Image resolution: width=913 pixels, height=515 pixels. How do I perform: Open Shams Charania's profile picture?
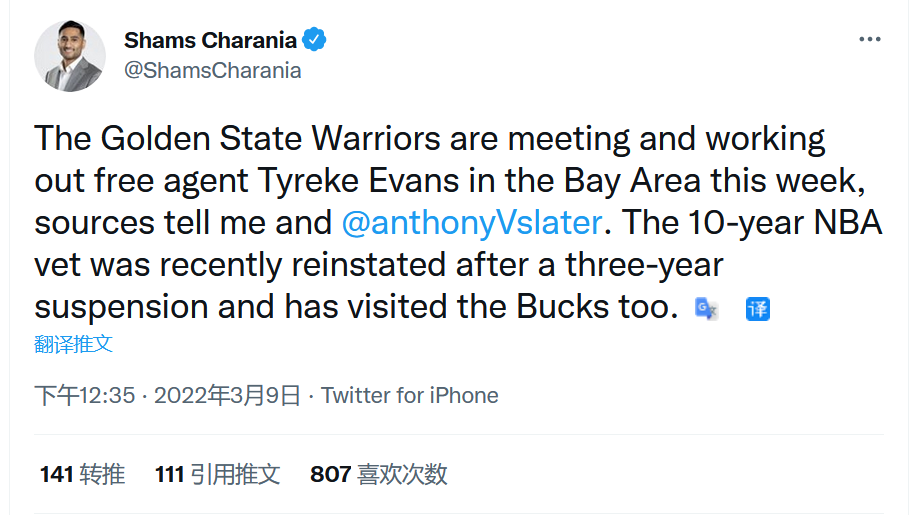click(70, 56)
